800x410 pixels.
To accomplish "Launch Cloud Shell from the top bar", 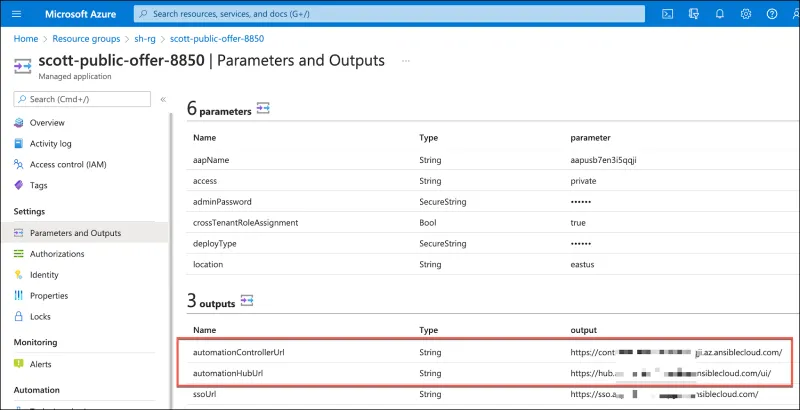I will pyautogui.click(x=667, y=14).
